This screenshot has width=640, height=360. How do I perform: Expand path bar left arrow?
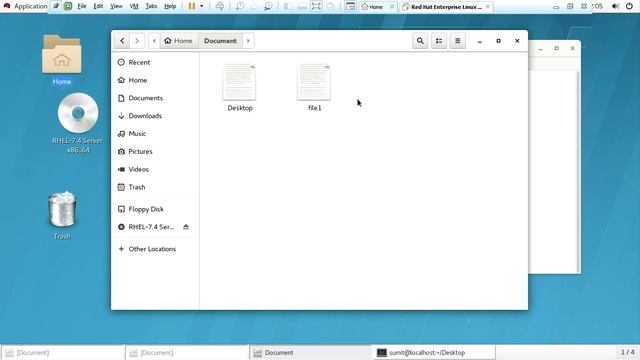click(154, 41)
